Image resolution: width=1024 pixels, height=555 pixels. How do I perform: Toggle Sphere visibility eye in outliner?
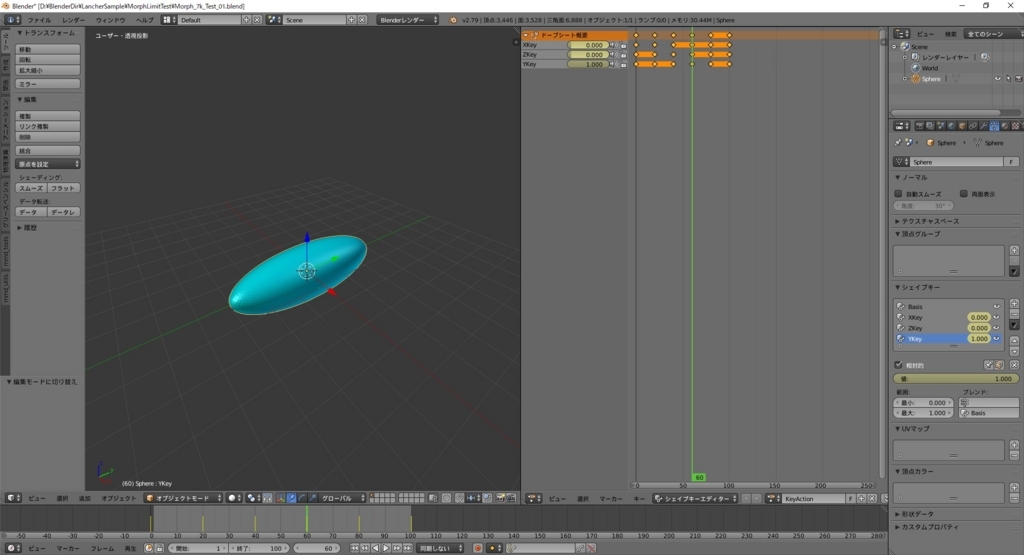click(x=997, y=79)
